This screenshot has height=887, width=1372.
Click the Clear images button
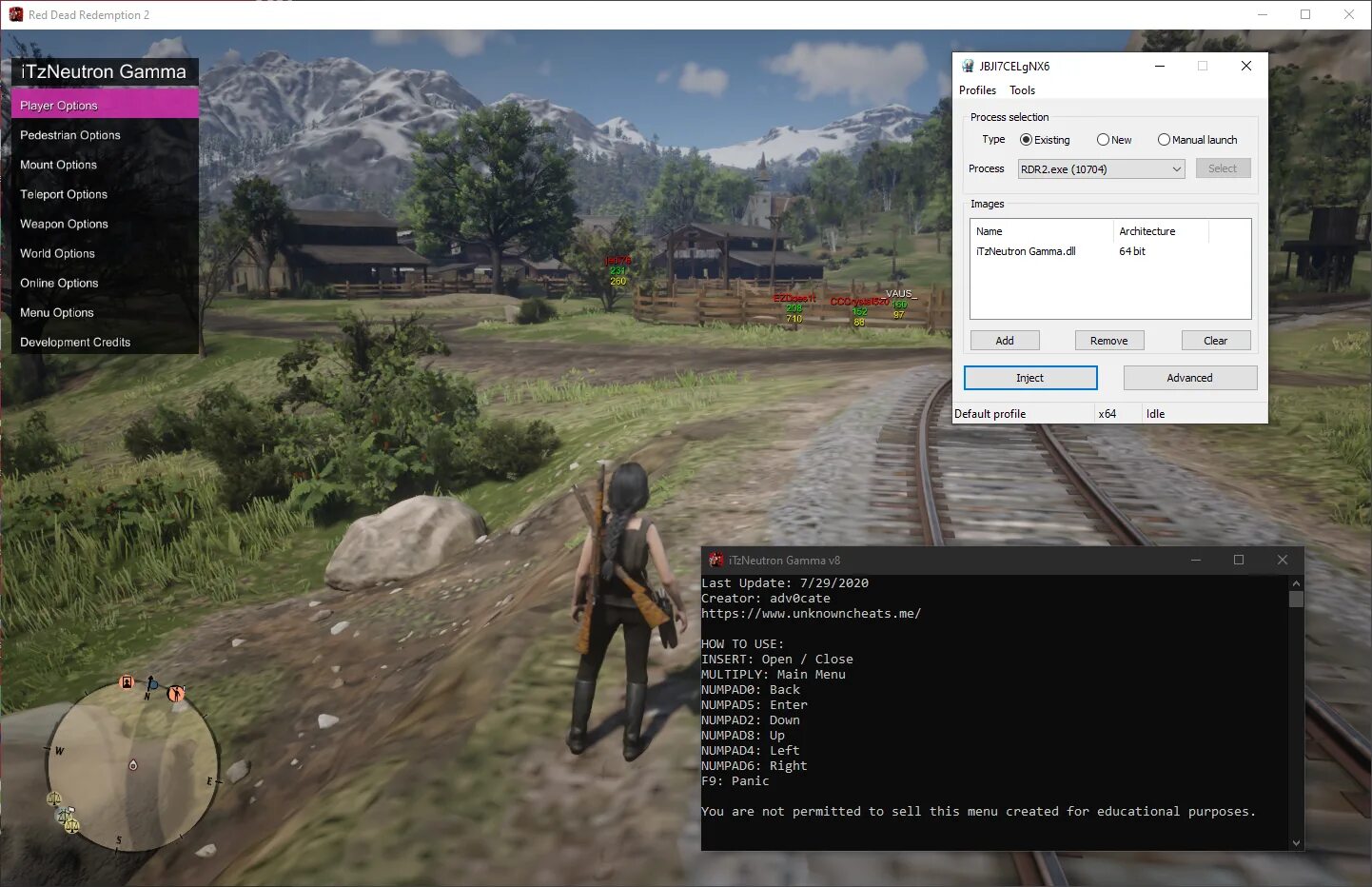pyautogui.click(x=1216, y=341)
